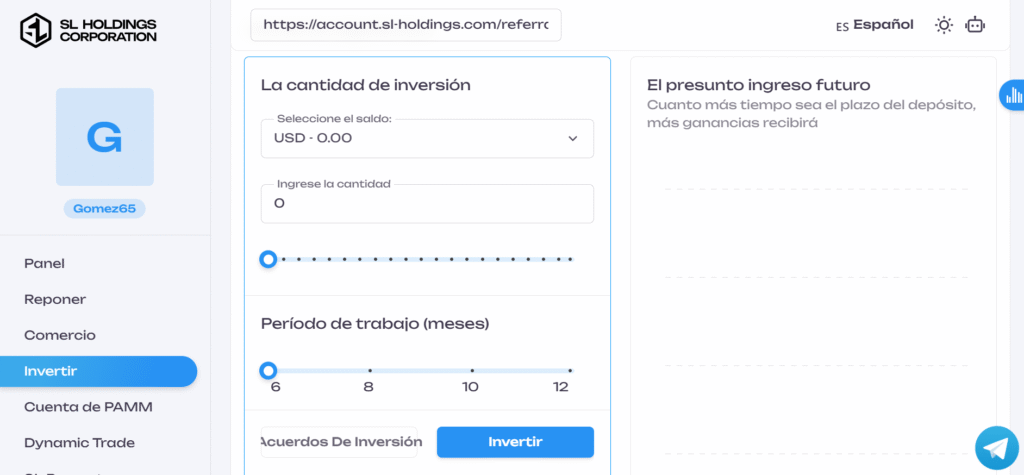The image size is (1024, 475).
Task: Click the balance dropdown chevron arrow
Action: [573, 138]
